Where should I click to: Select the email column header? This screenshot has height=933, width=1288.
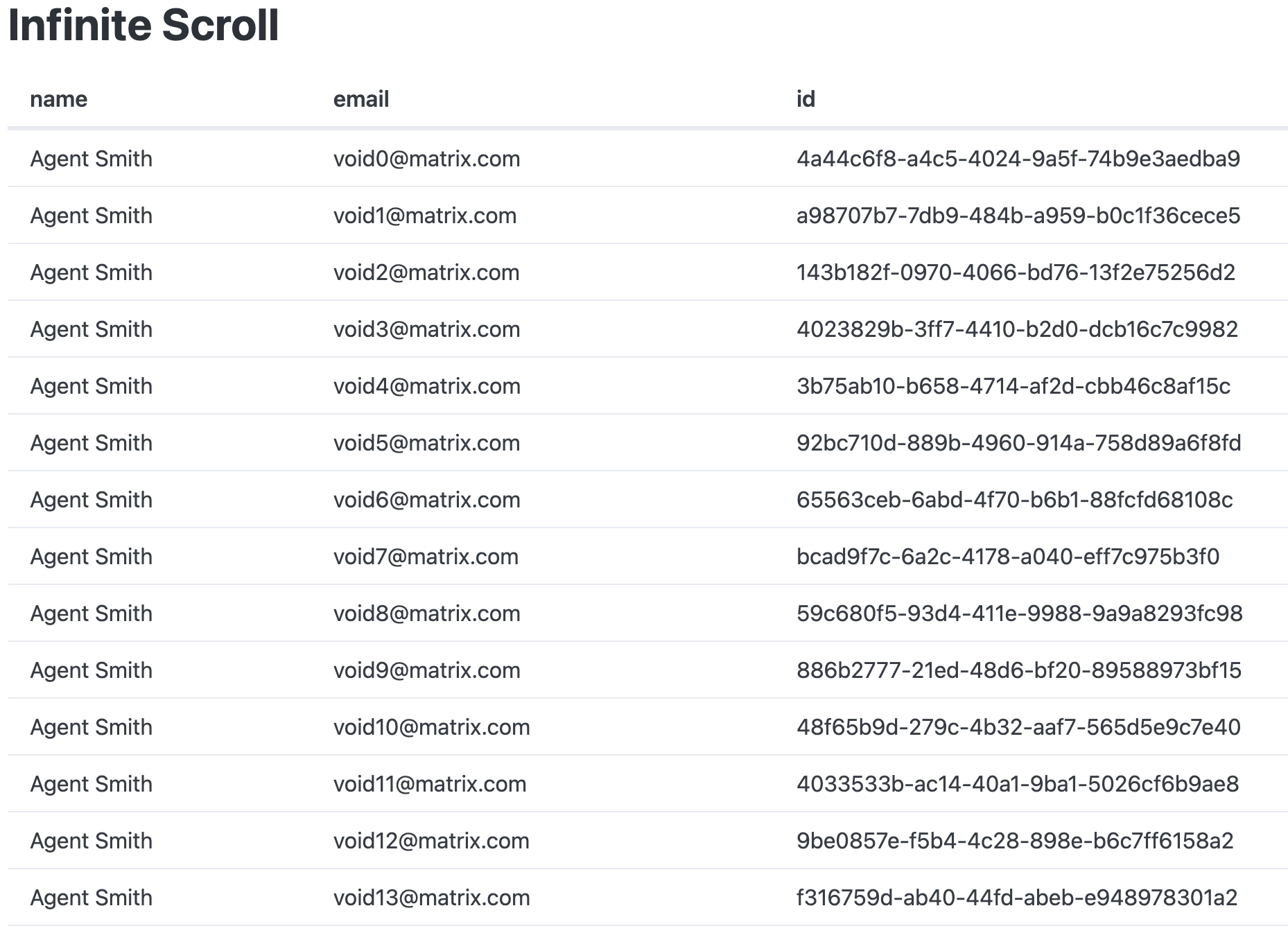tap(361, 99)
